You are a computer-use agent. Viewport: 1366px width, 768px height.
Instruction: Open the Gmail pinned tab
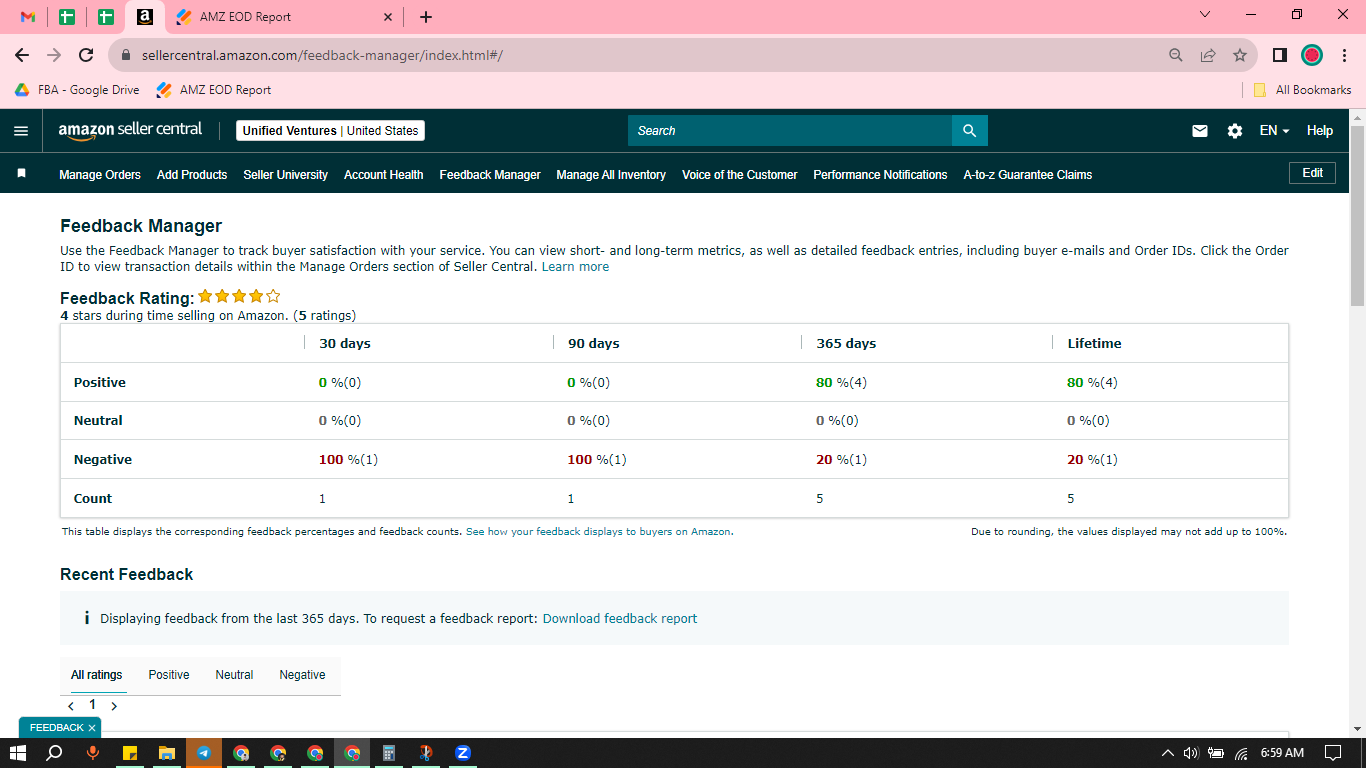28,17
